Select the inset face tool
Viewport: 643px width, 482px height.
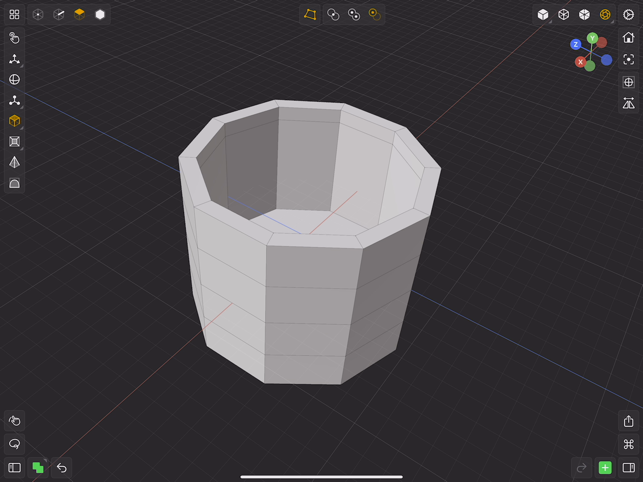point(14,142)
